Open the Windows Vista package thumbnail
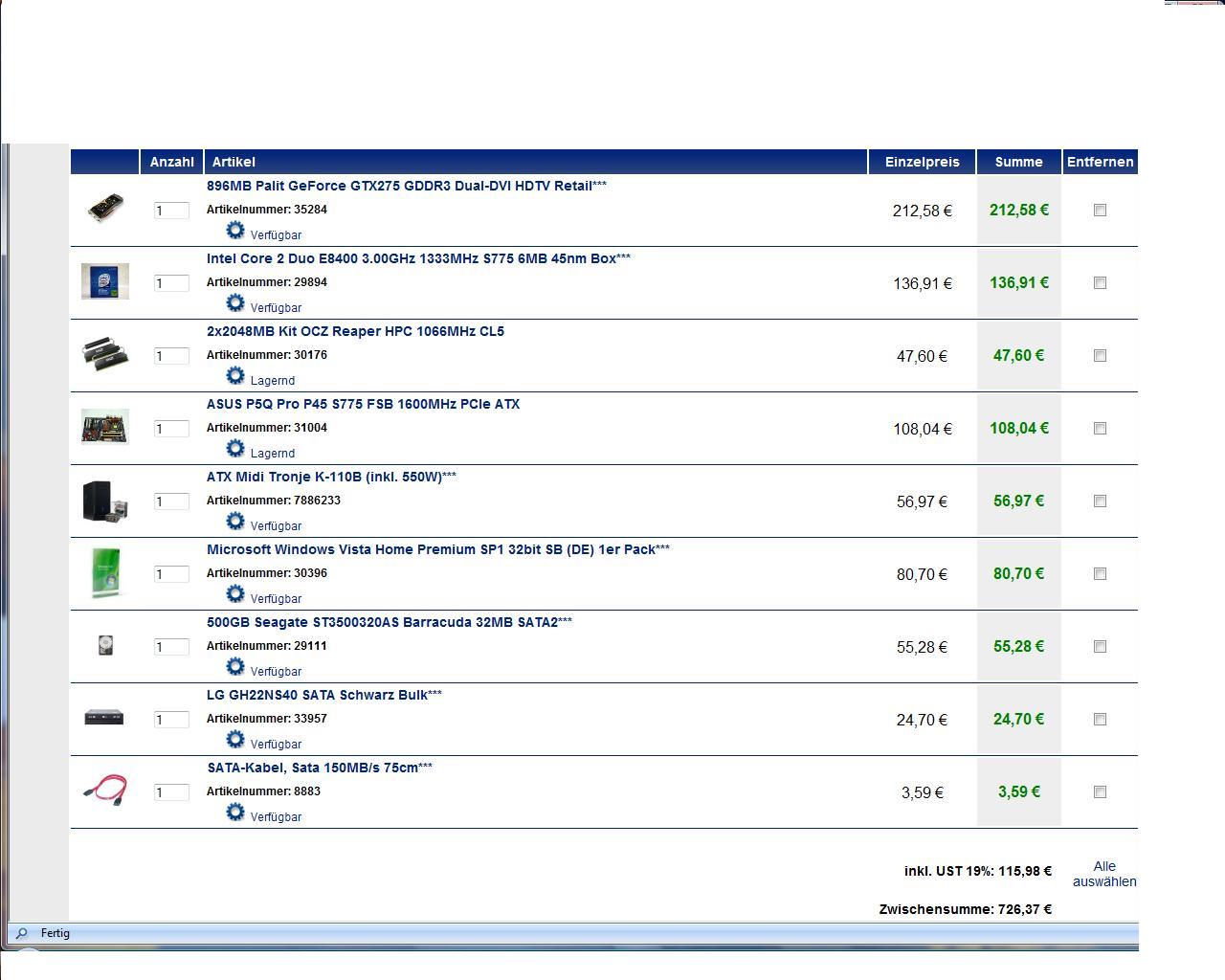 [x=105, y=573]
